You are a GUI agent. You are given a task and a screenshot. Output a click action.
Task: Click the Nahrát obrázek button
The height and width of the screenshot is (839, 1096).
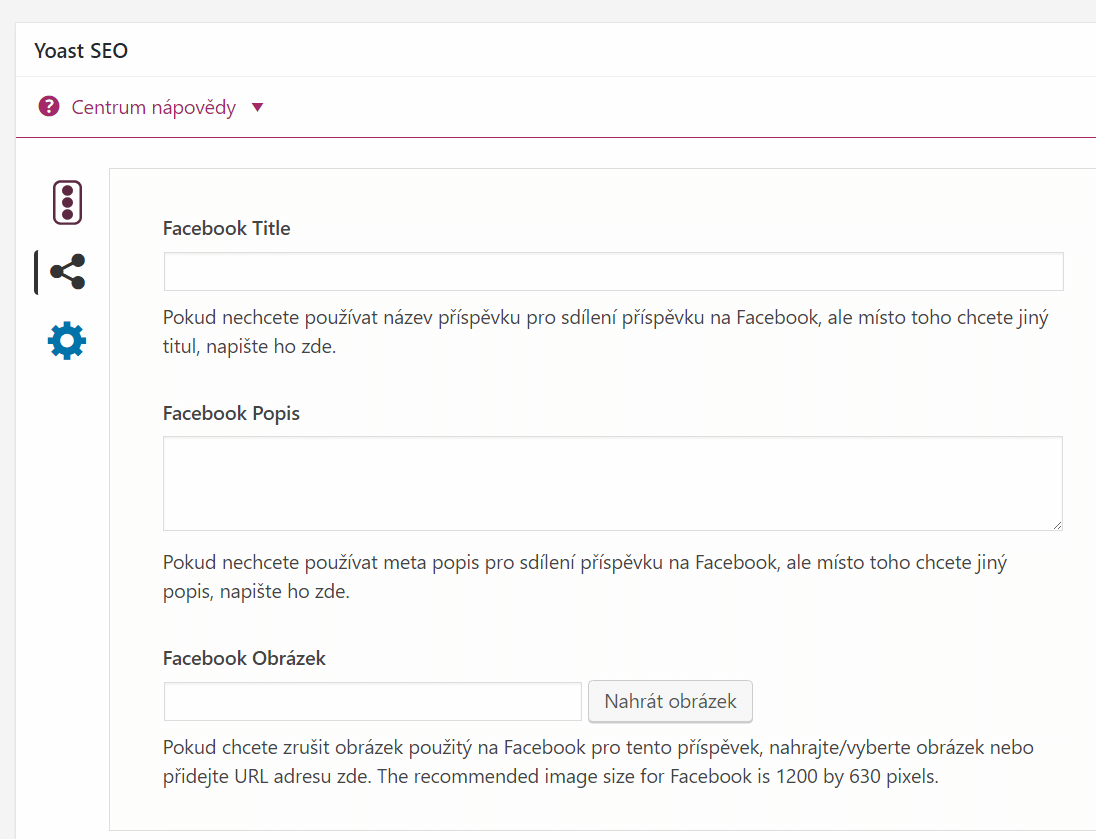[x=670, y=701]
